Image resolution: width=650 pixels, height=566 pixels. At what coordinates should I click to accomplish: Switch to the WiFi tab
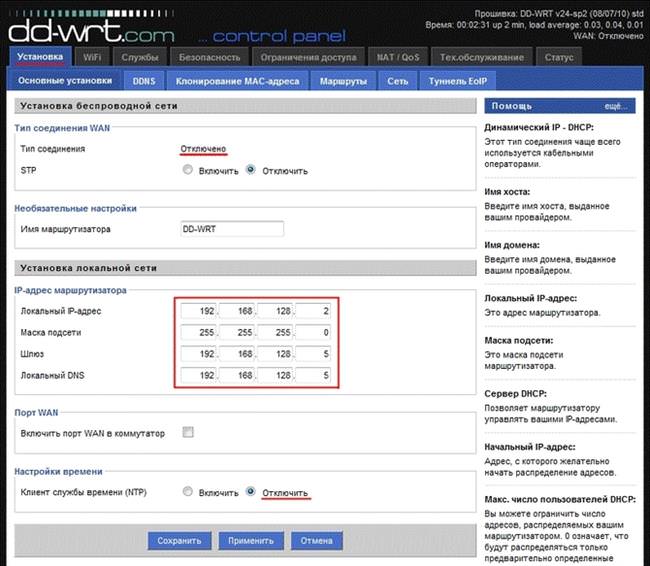click(x=92, y=57)
